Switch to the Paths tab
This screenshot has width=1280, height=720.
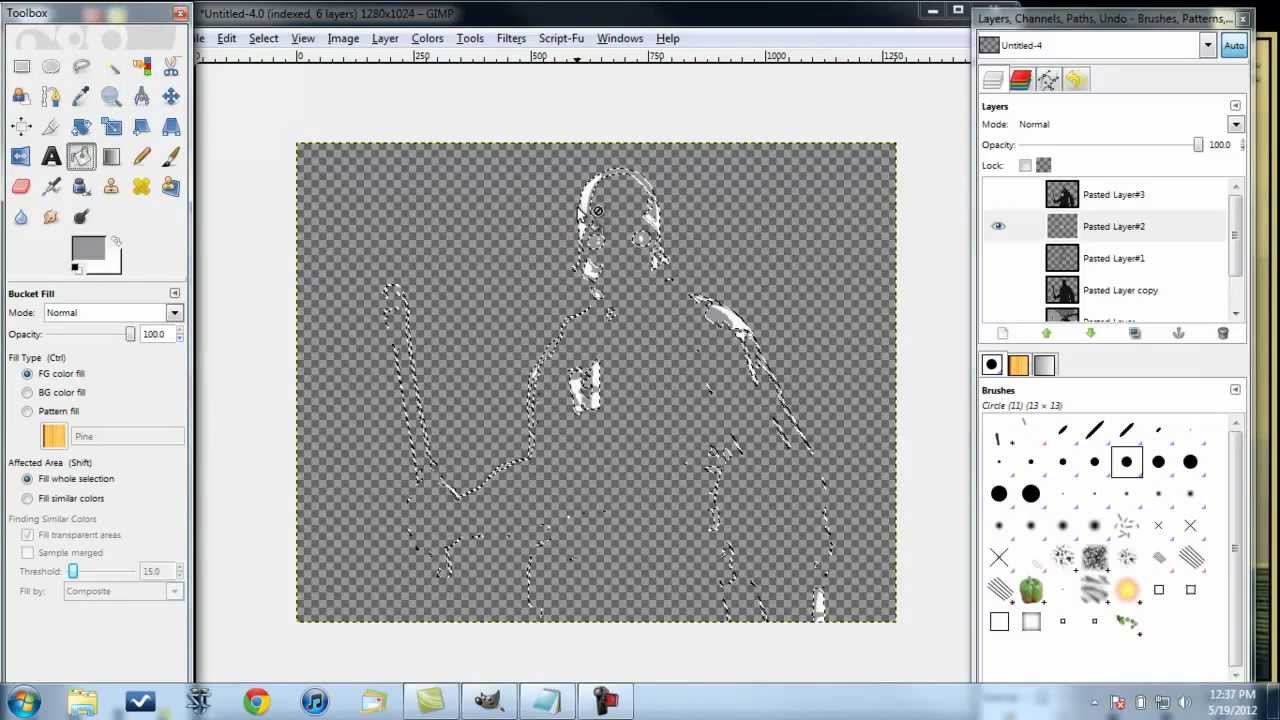click(x=1048, y=80)
